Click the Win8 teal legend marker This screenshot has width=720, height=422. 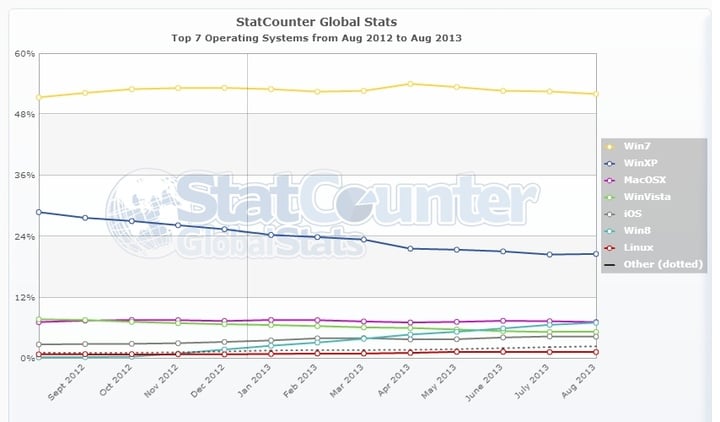pyautogui.click(x=610, y=230)
